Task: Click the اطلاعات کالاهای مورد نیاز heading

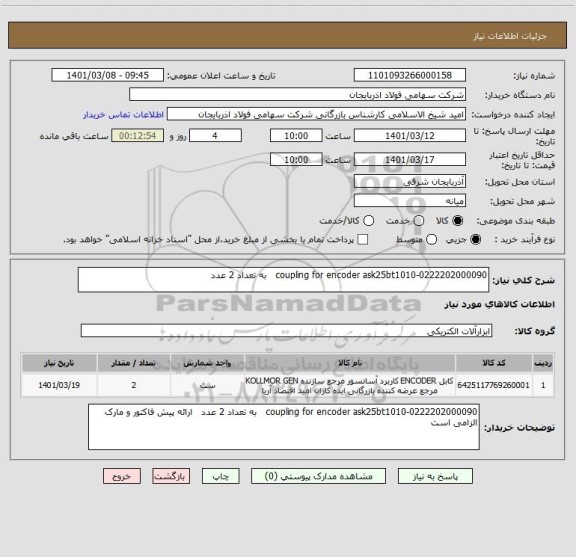Action: coord(500,304)
